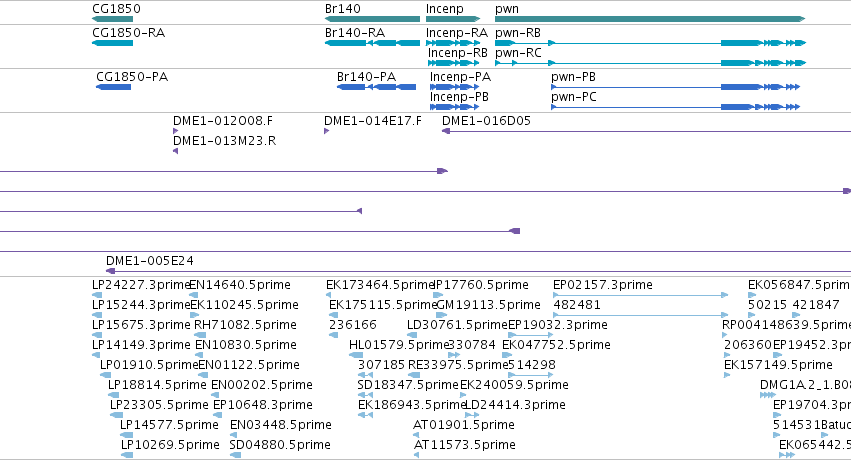Open clone end DME1-014E17.F

point(372,120)
